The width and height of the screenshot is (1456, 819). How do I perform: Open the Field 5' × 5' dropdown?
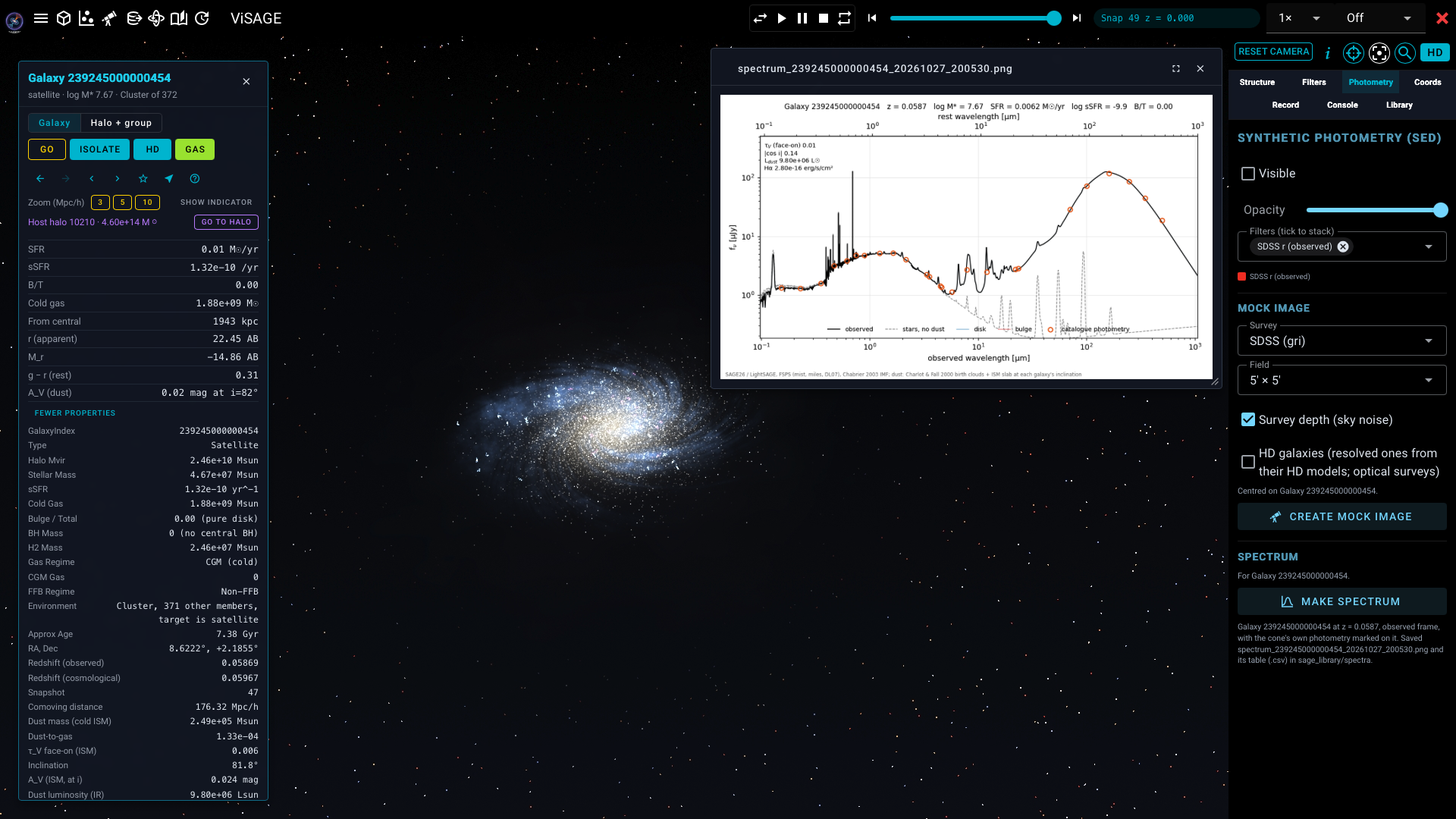[x=1341, y=381]
